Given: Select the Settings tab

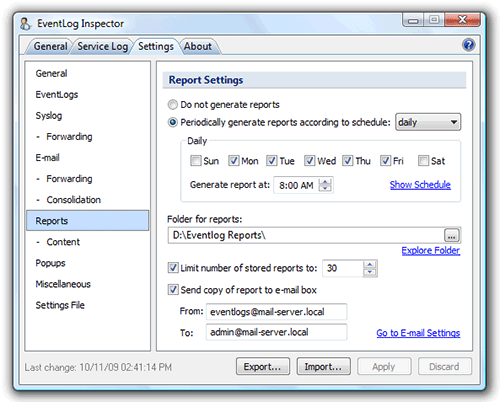Looking at the screenshot, I should tap(156, 46).
